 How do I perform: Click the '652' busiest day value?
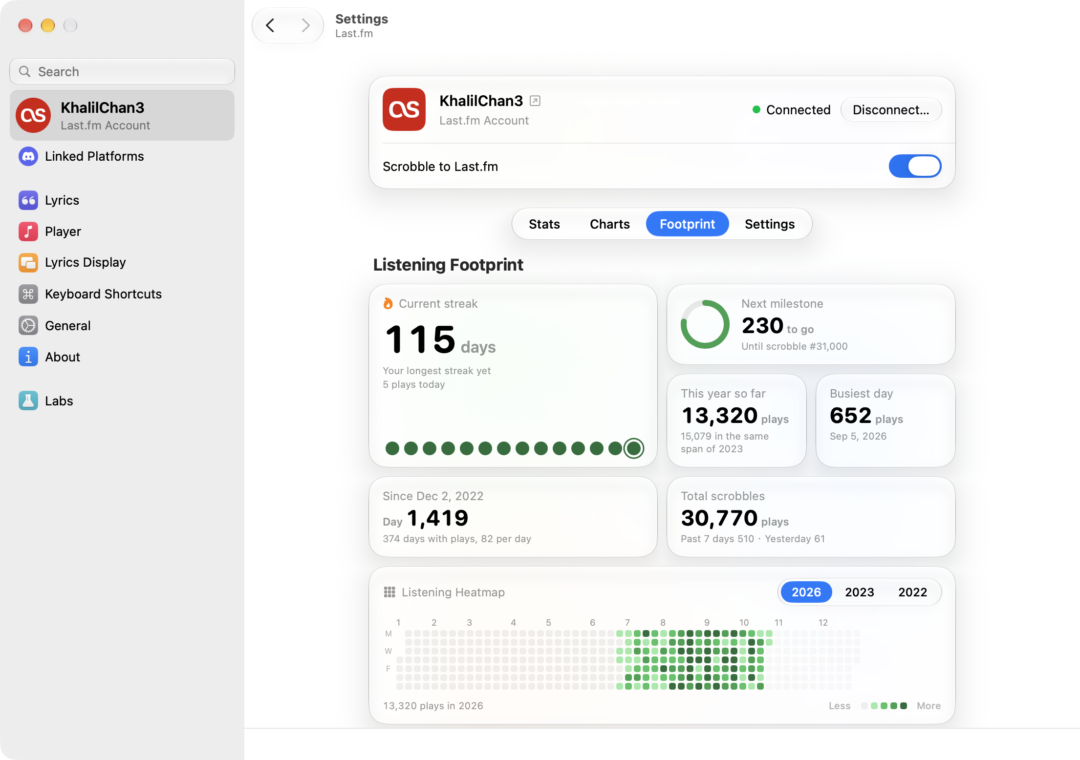coord(851,415)
